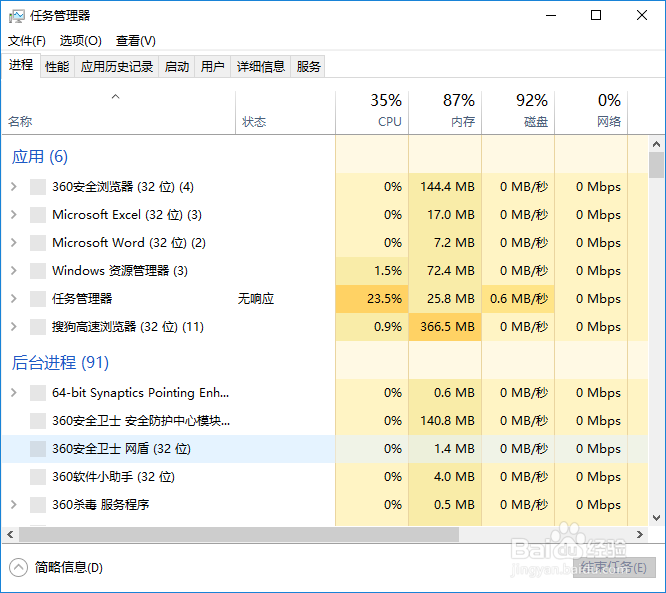This screenshot has width=666, height=593.
Task: Click the 360杀毒 服务程序 process icon
Action: point(38,505)
